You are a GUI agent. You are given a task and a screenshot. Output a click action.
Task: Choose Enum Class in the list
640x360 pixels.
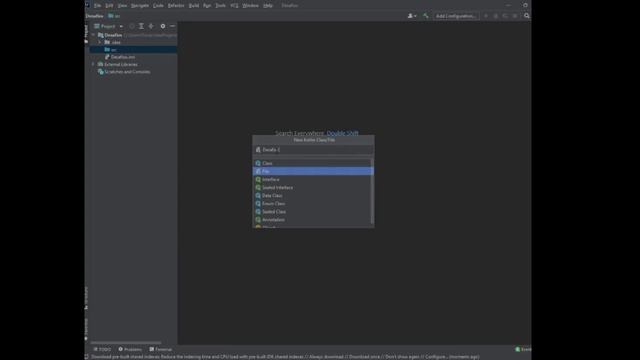(312, 204)
